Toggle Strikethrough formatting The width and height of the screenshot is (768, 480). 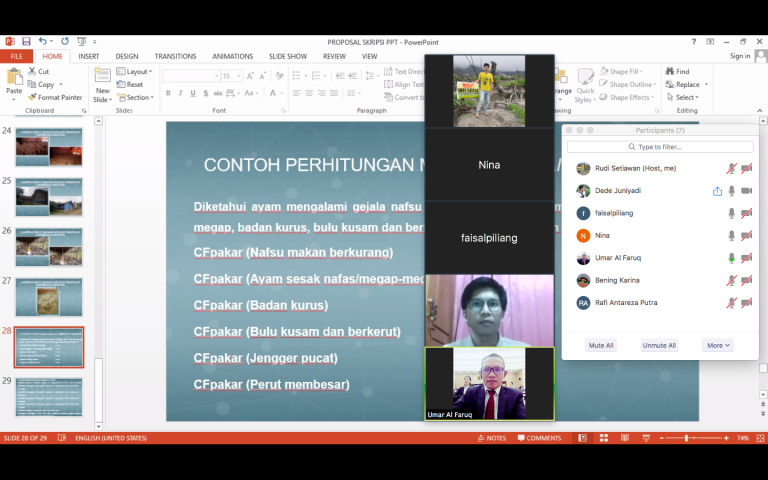[218, 93]
